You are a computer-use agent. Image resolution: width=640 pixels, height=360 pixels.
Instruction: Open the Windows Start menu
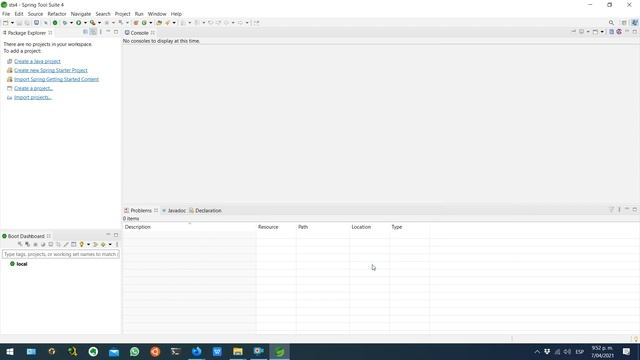click(10, 351)
